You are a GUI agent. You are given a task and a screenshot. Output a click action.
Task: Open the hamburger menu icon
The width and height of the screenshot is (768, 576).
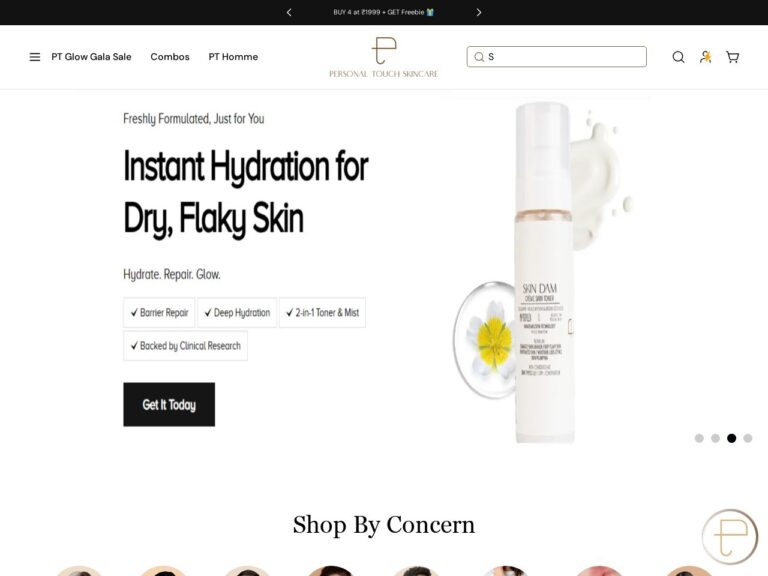(35, 57)
